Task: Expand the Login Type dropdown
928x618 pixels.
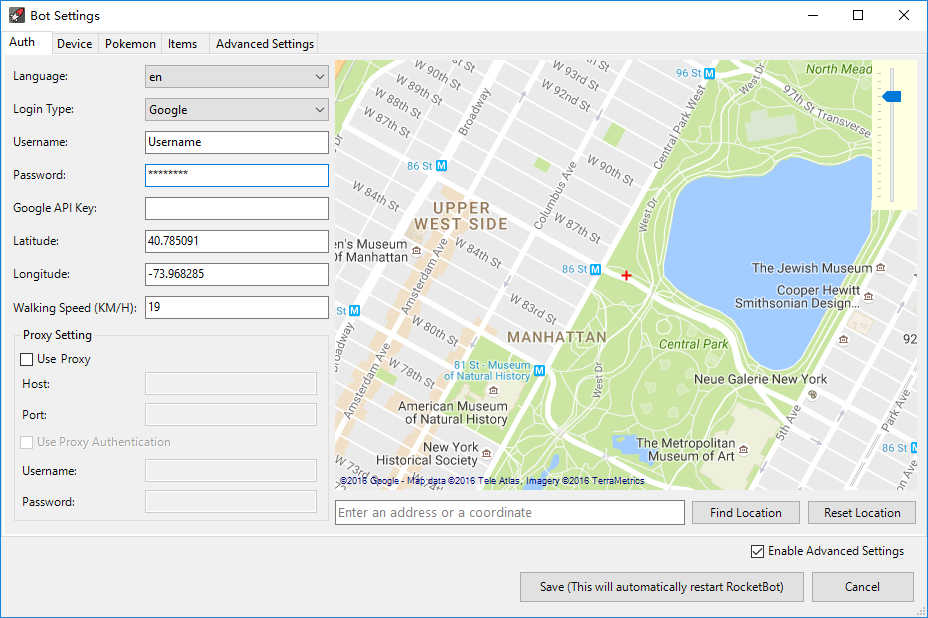Action: (x=236, y=110)
